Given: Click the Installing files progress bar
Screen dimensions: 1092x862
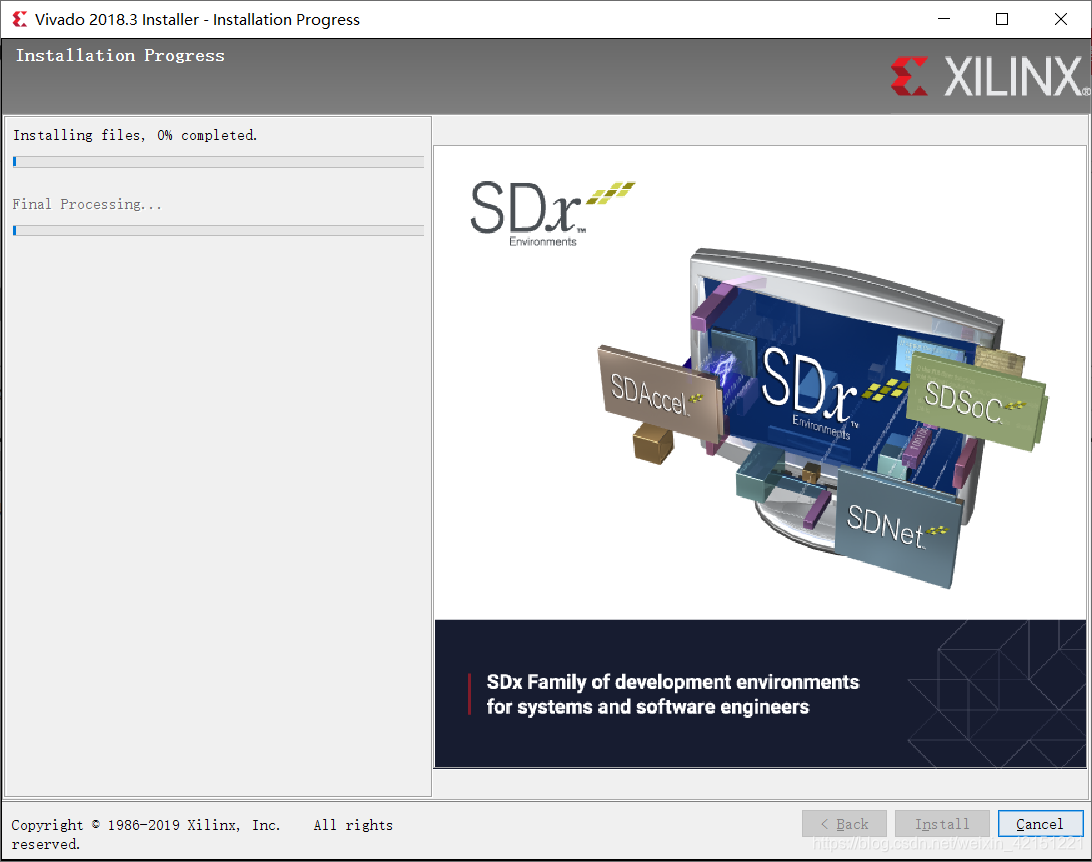Looking at the screenshot, I should coord(218,162).
